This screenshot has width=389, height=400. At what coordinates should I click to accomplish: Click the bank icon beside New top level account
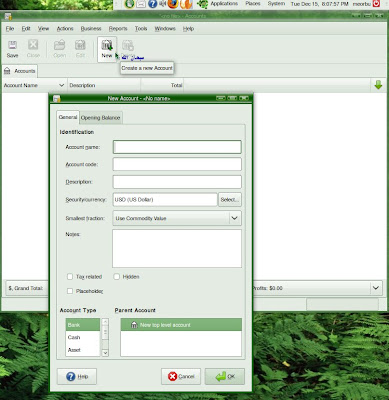(134, 325)
